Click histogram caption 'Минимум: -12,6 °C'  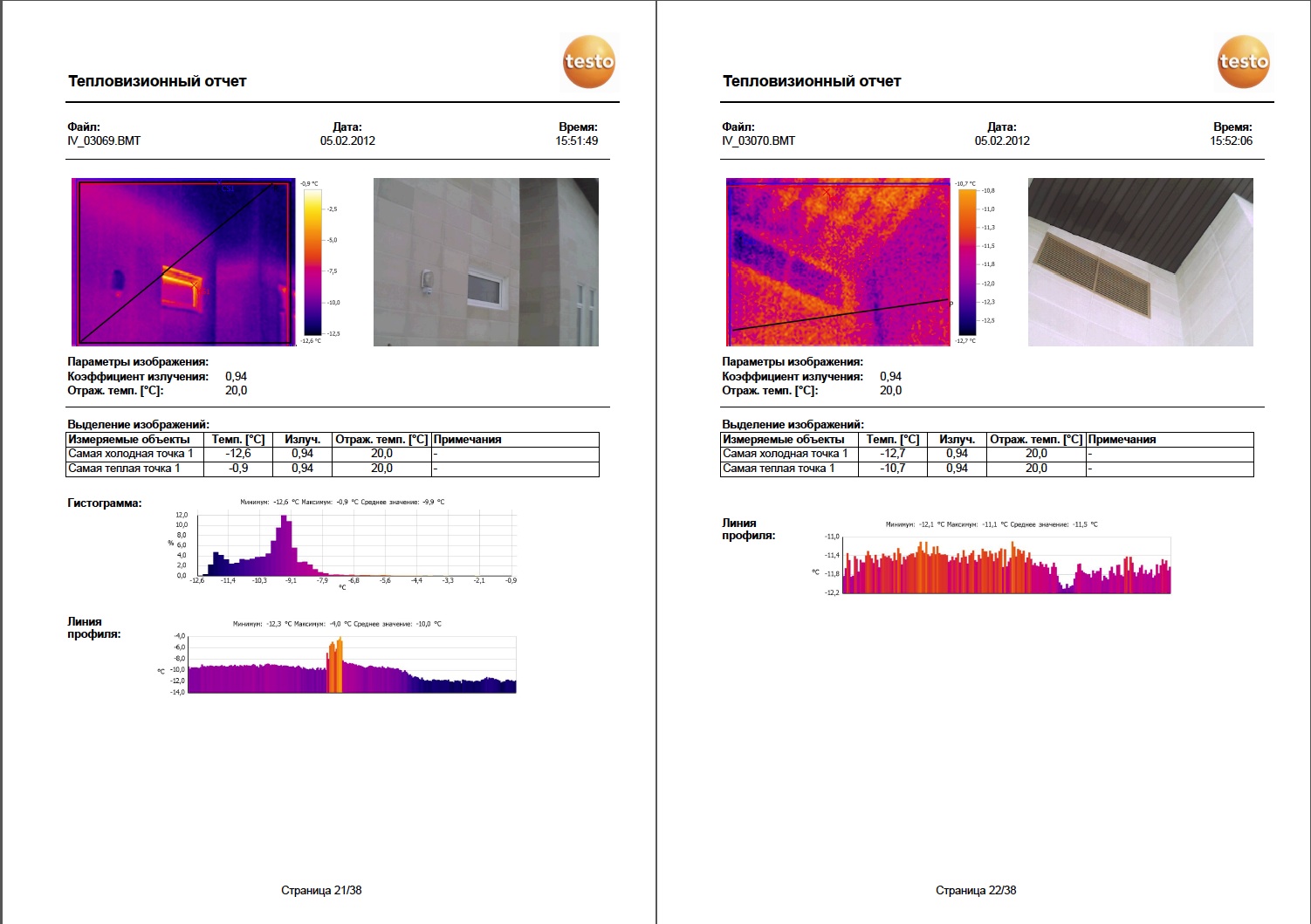click(x=270, y=503)
